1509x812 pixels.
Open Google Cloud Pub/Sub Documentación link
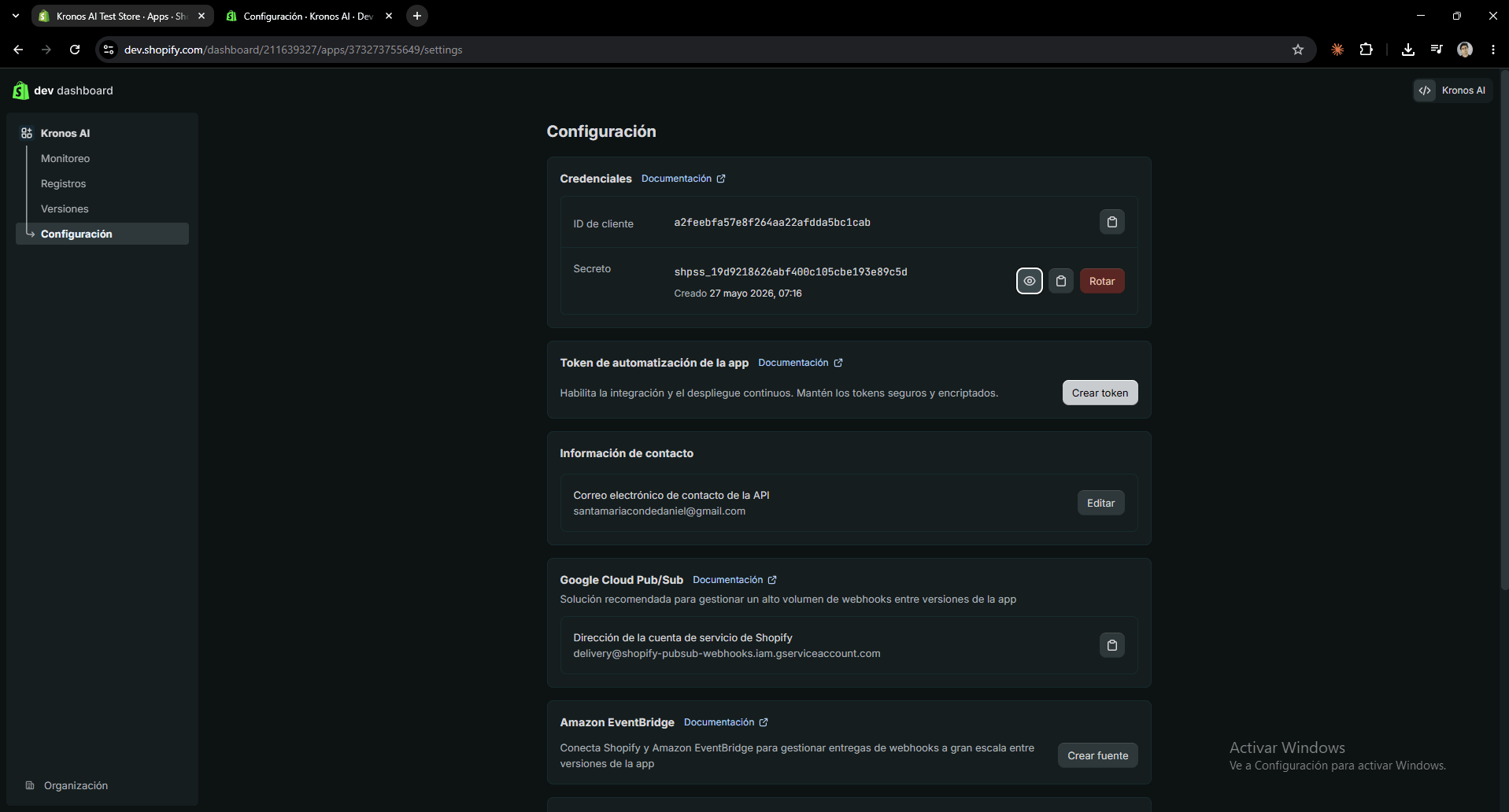click(x=734, y=580)
